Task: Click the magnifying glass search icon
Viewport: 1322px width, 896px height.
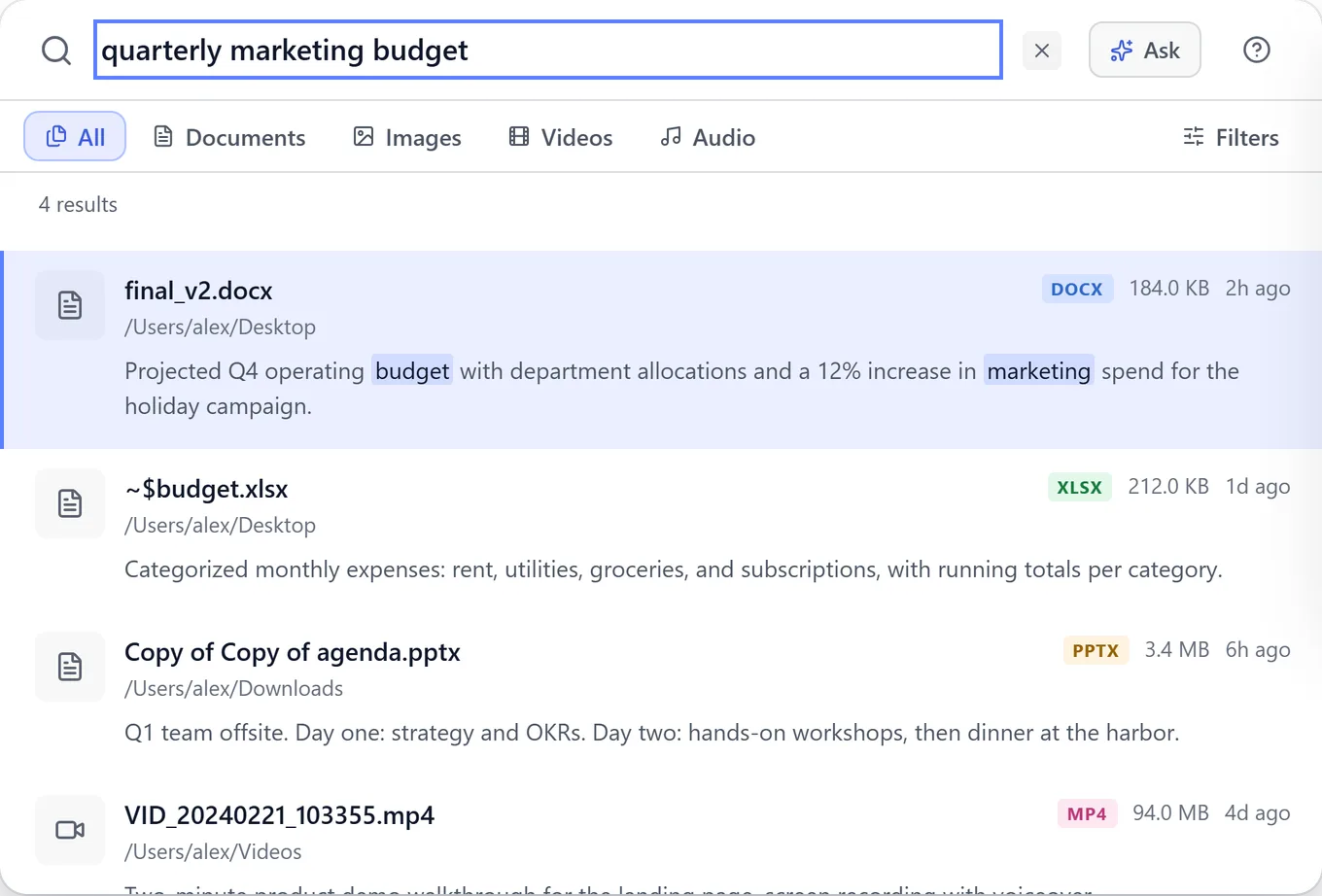Action: point(56,50)
